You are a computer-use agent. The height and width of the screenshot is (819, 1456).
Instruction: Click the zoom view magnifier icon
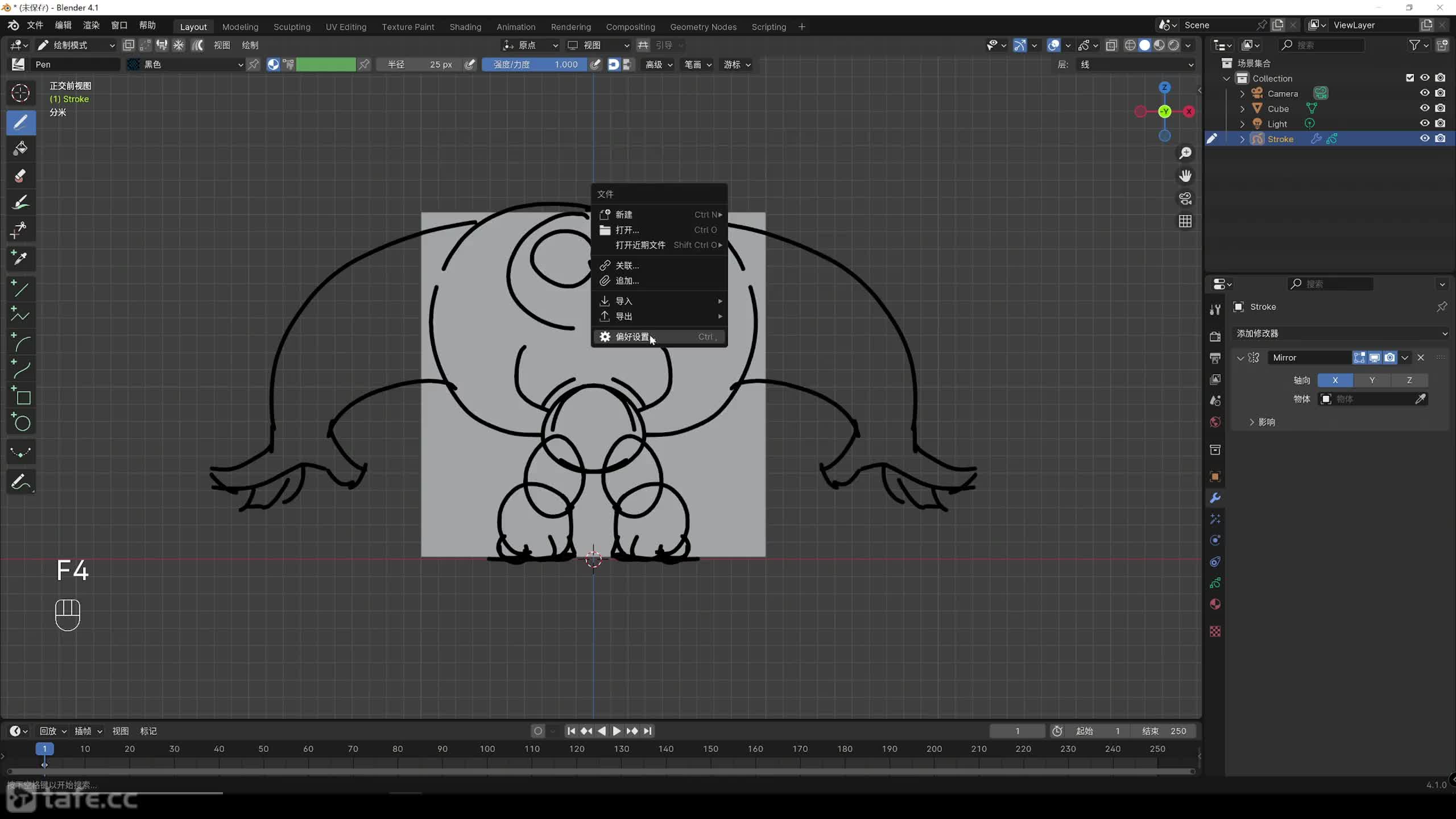pos(1185,153)
